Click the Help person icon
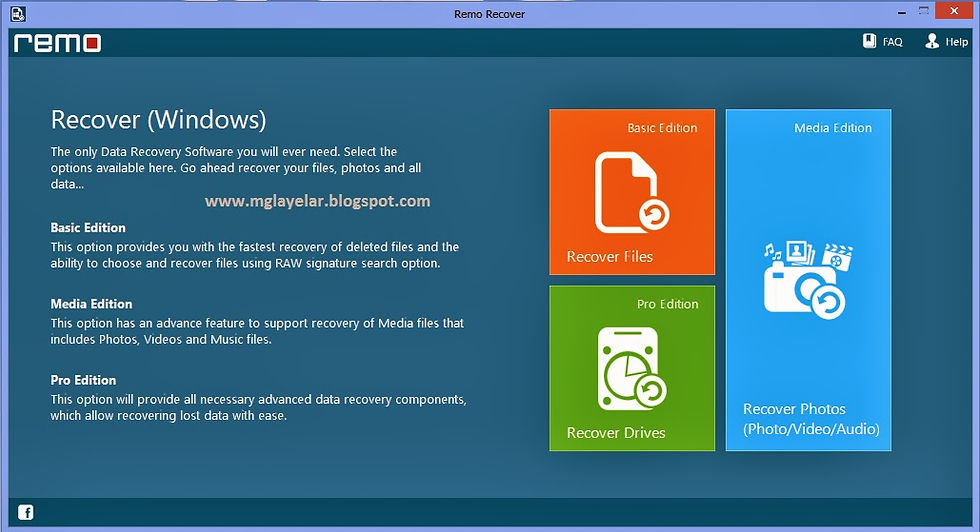Image resolution: width=980 pixels, height=532 pixels. click(932, 41)
